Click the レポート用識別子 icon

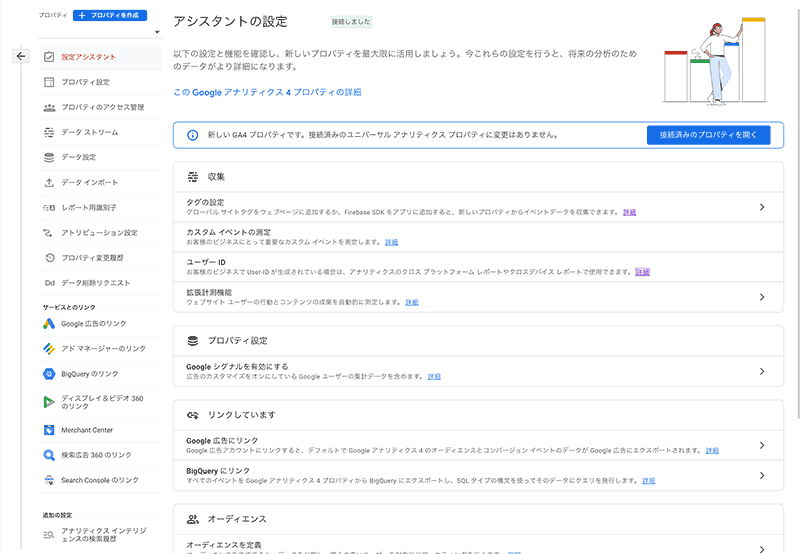pos(49,208)
